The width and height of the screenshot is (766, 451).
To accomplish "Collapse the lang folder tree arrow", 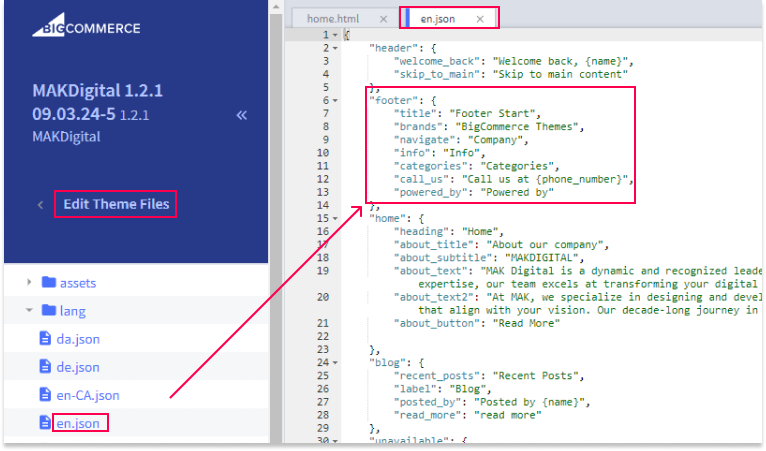I will click(x=29, y=311).
